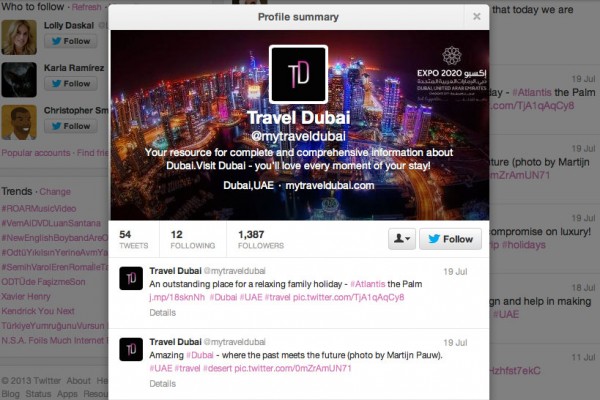Click the avatar icon of second tweet
Image resolution: width=600 pixels, height=400 pixels.
[x=131, y=349]
